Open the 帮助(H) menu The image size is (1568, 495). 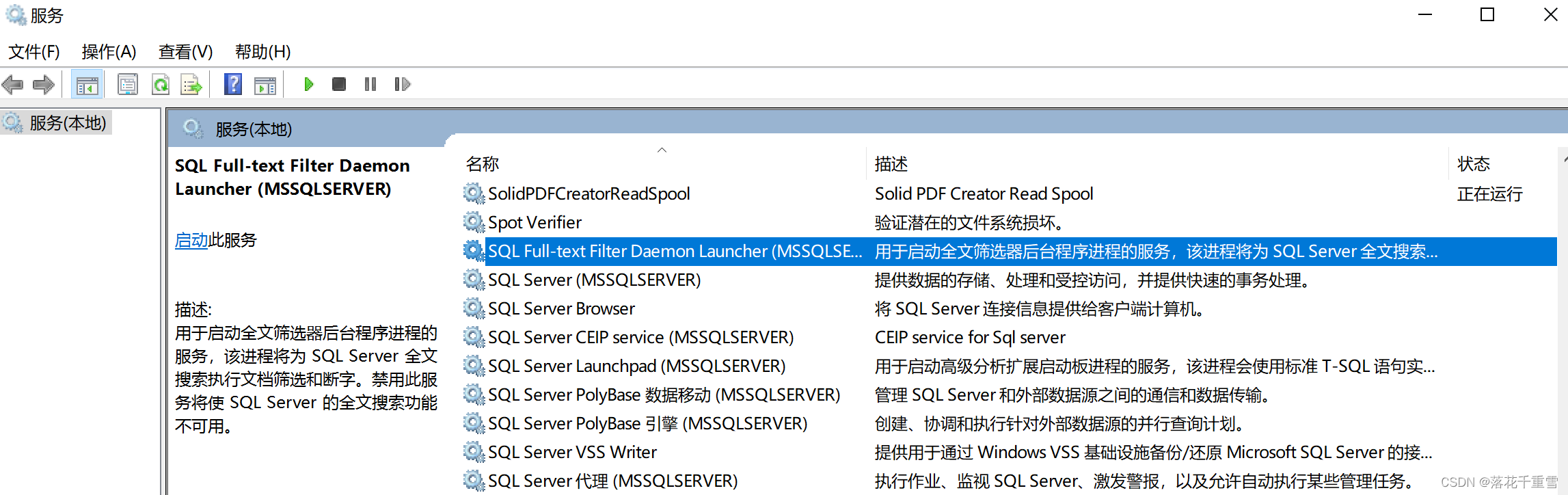coord(262,51)
